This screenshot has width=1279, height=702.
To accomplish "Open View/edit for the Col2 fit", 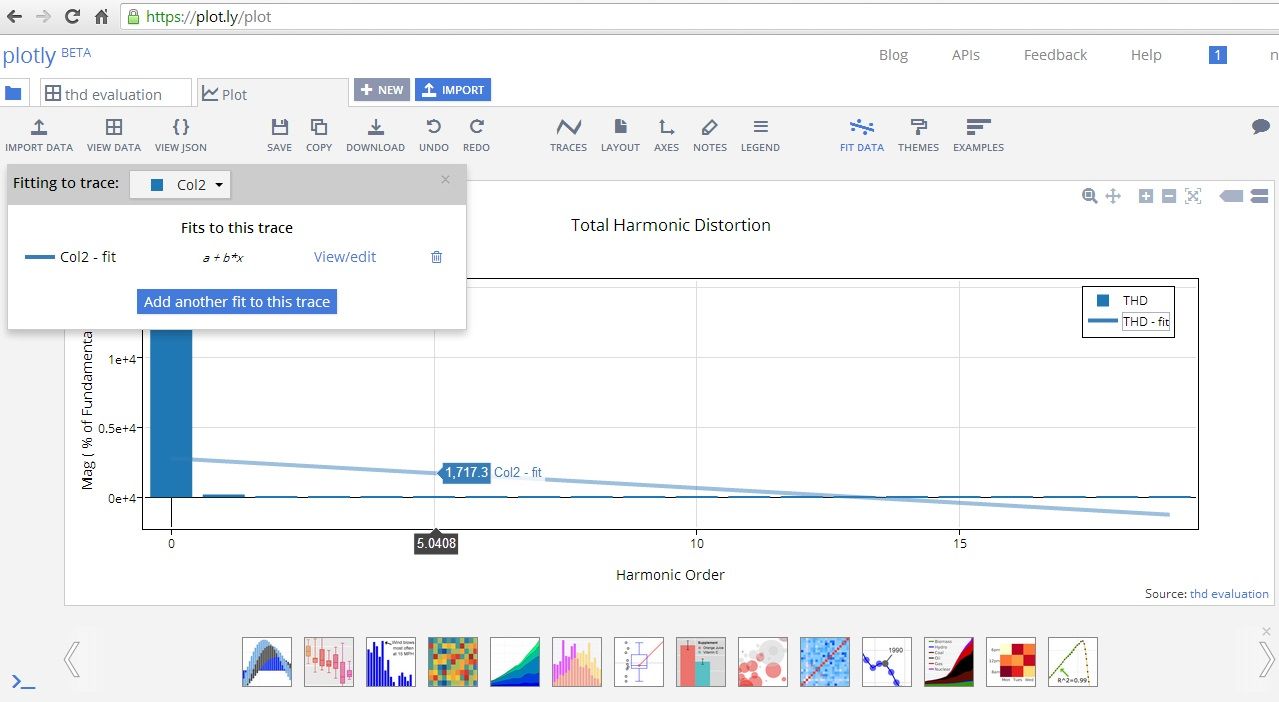I will tap(344, 257).
